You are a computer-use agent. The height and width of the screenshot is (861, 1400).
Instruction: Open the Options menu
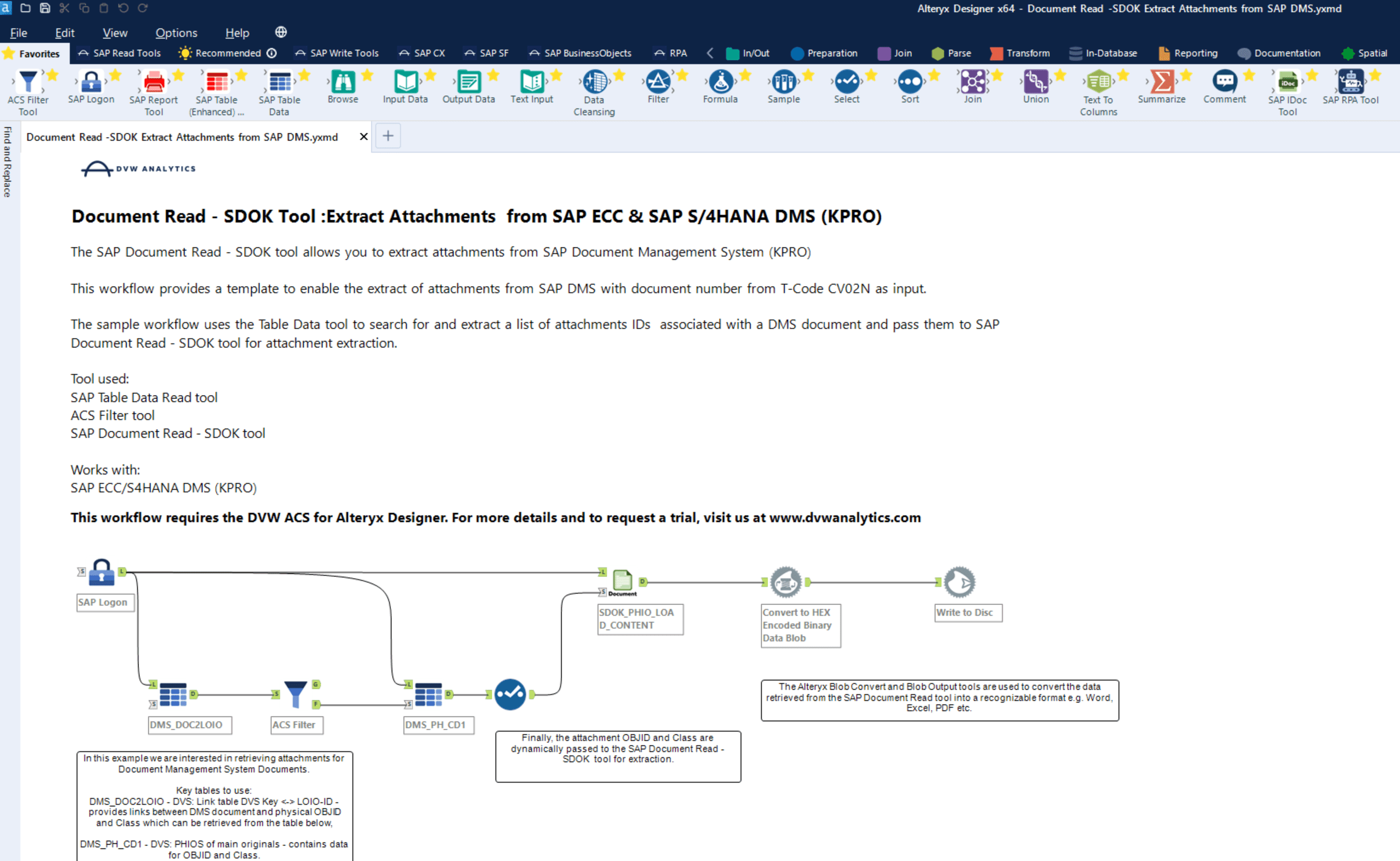coord(175,32)
